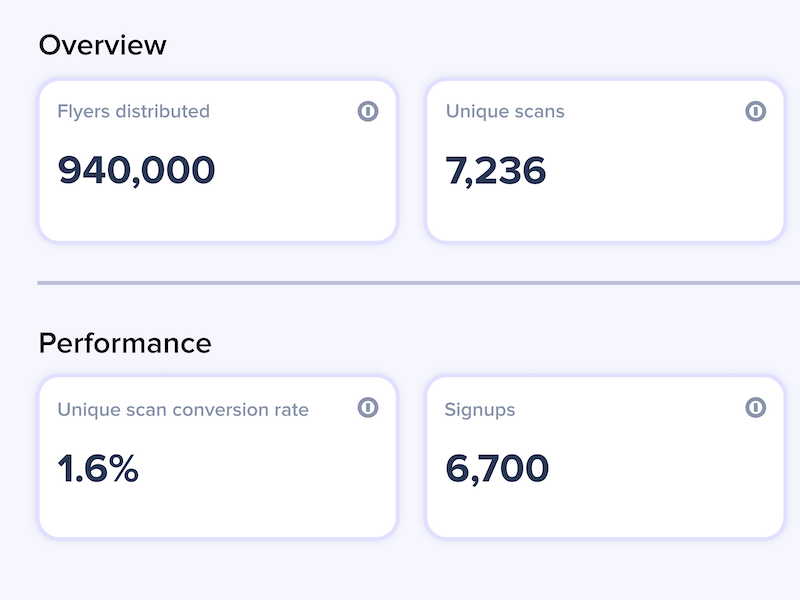This screenshot has height=600, width=800.
Task: Show info for Unique scan conversion rate
Action: [x=368, y=407]
